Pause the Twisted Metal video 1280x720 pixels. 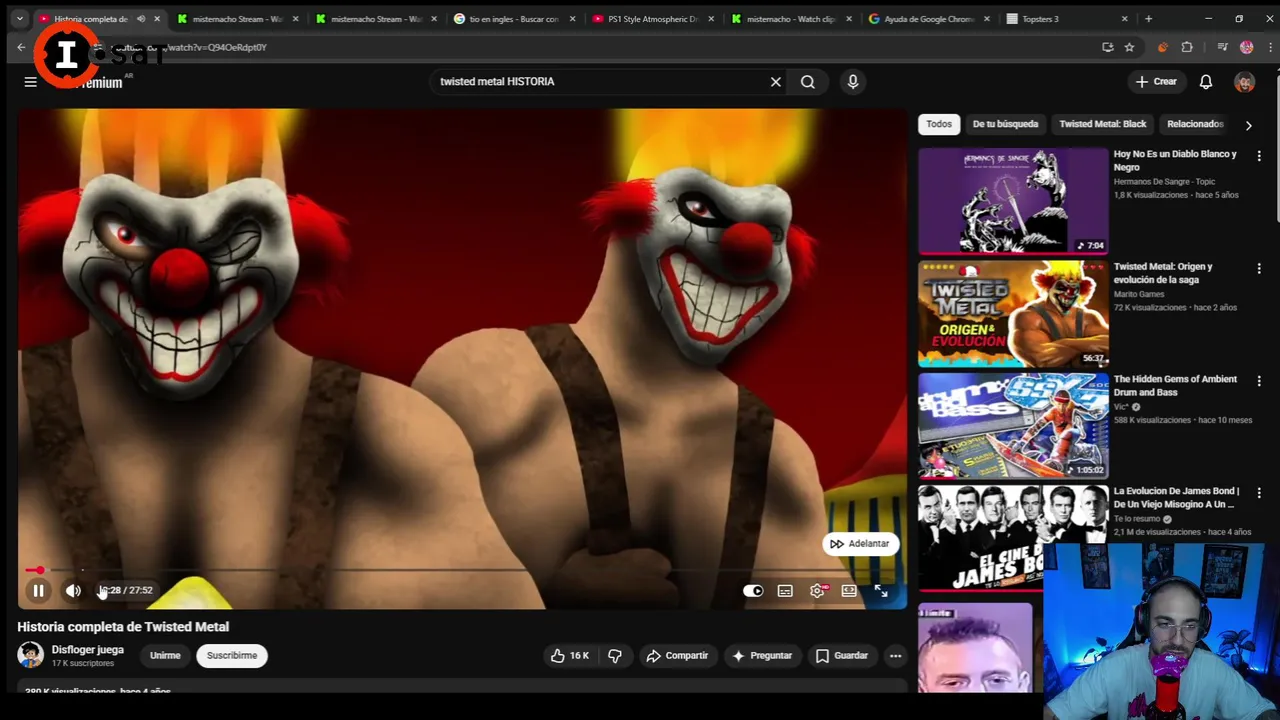38,591
